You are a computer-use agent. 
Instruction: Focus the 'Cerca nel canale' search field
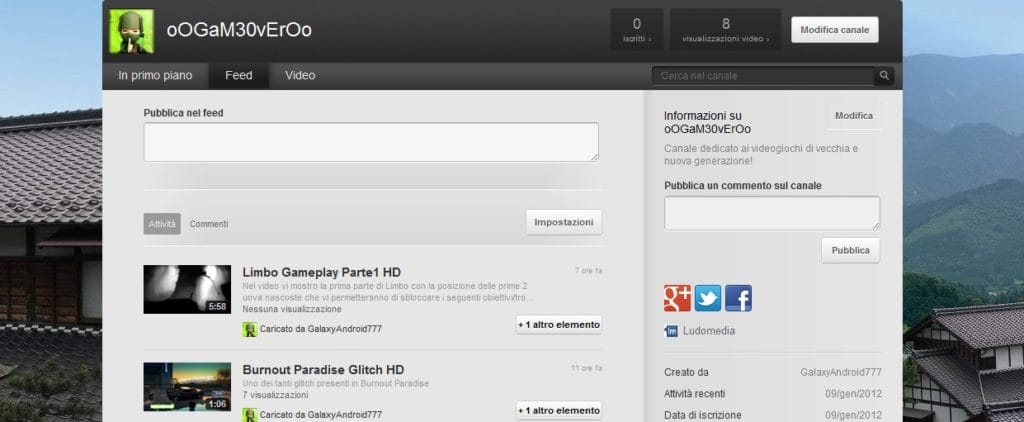tap(762, 76)
